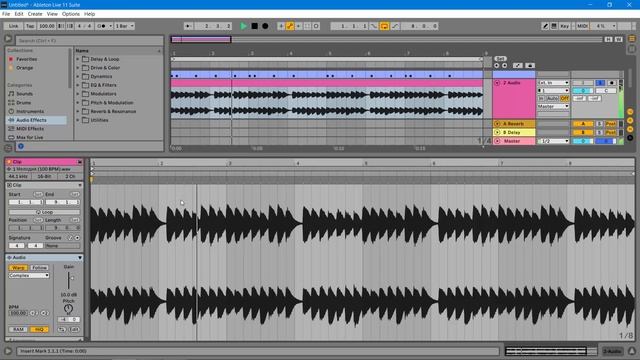Click Punch-In switch icon

click(x=374, y=26)
